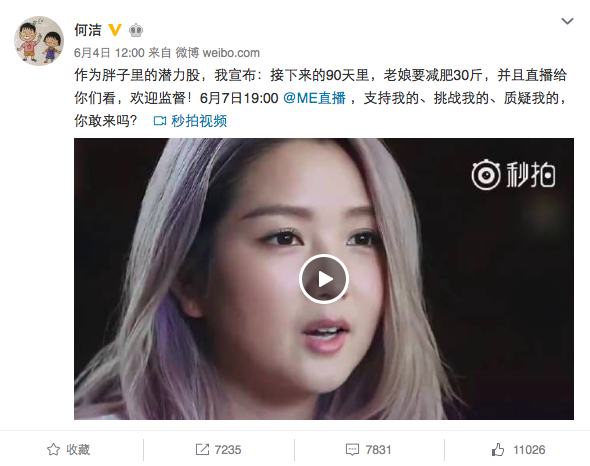Screen dimensions: 590x466
Task: Click the camera icon beside 秒拍视频
Action: 160,121
